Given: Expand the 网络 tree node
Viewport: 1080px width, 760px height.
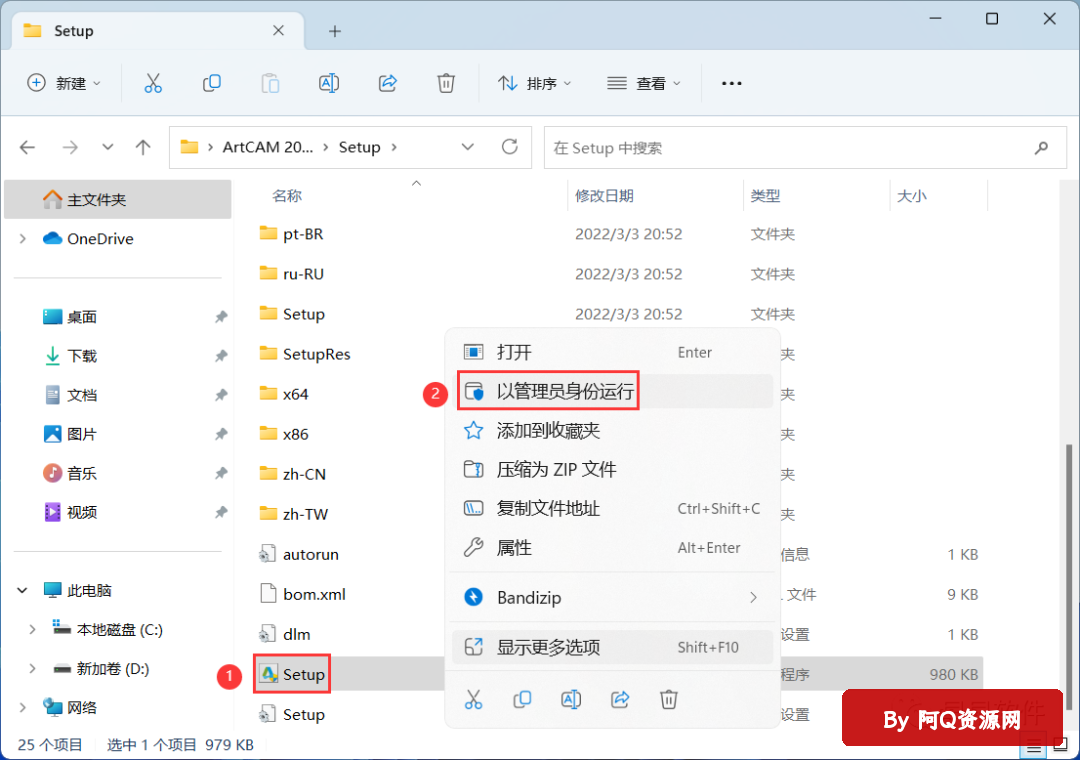Looking at the screenshot, I should (23, 708).
